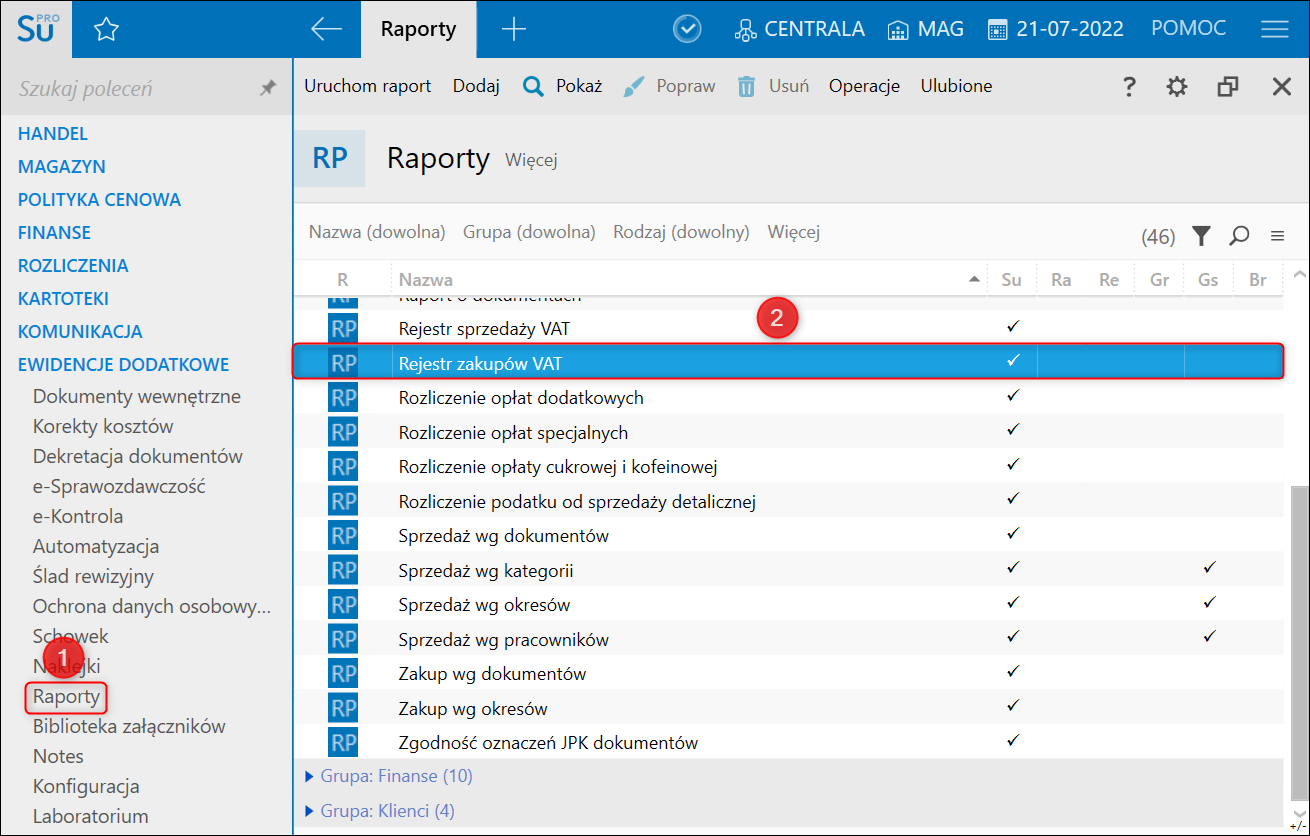This screenshot has height=836, width=1310.
Task: Open settings gear icon in toolbar
Action: (1177, 87)
